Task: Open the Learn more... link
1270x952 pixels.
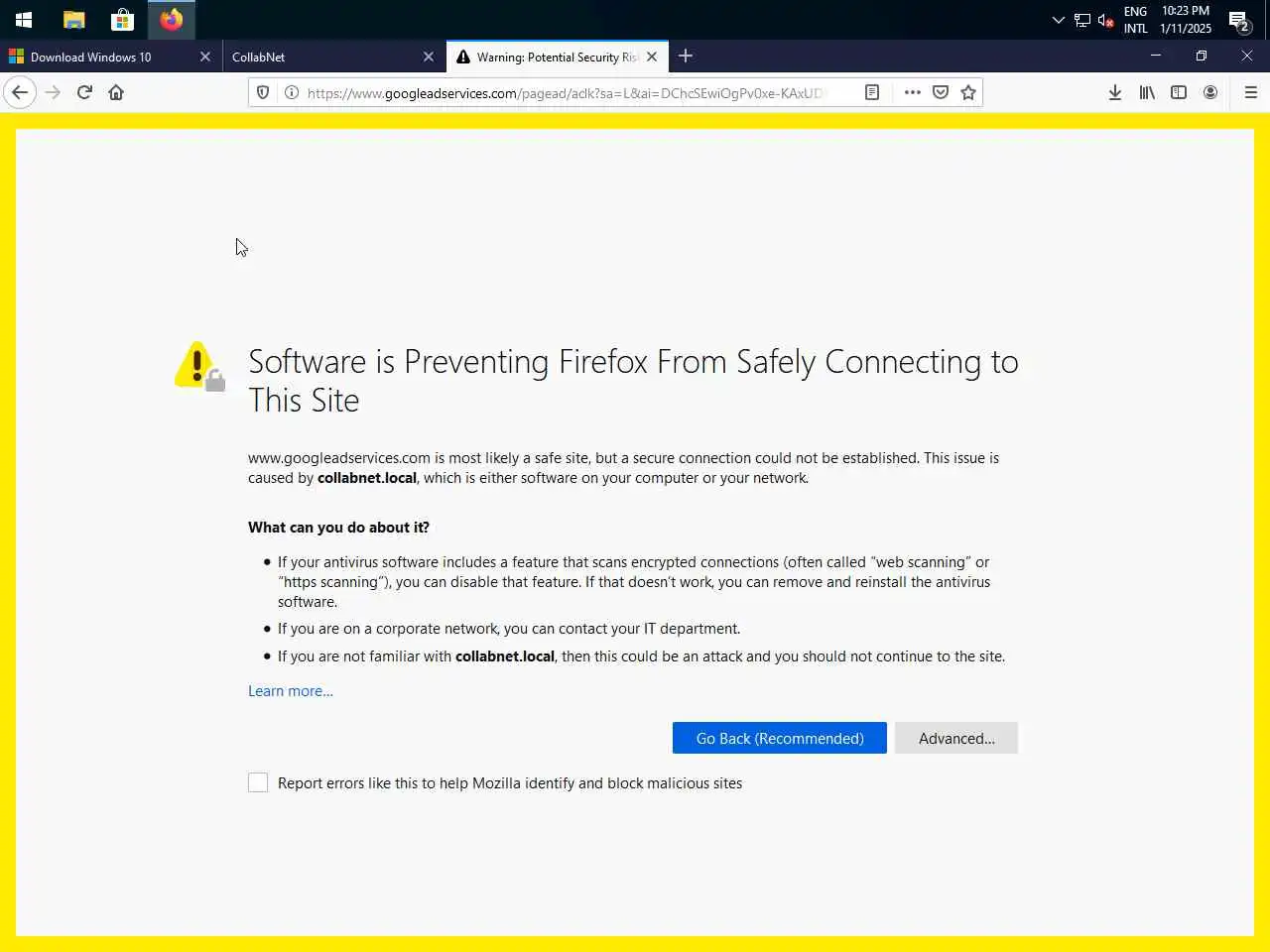Action: [291, 691]
